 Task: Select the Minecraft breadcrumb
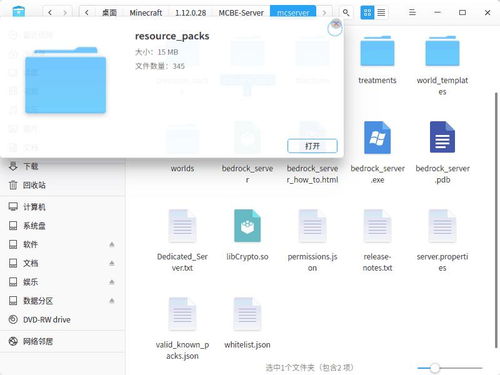pos(146,13)
